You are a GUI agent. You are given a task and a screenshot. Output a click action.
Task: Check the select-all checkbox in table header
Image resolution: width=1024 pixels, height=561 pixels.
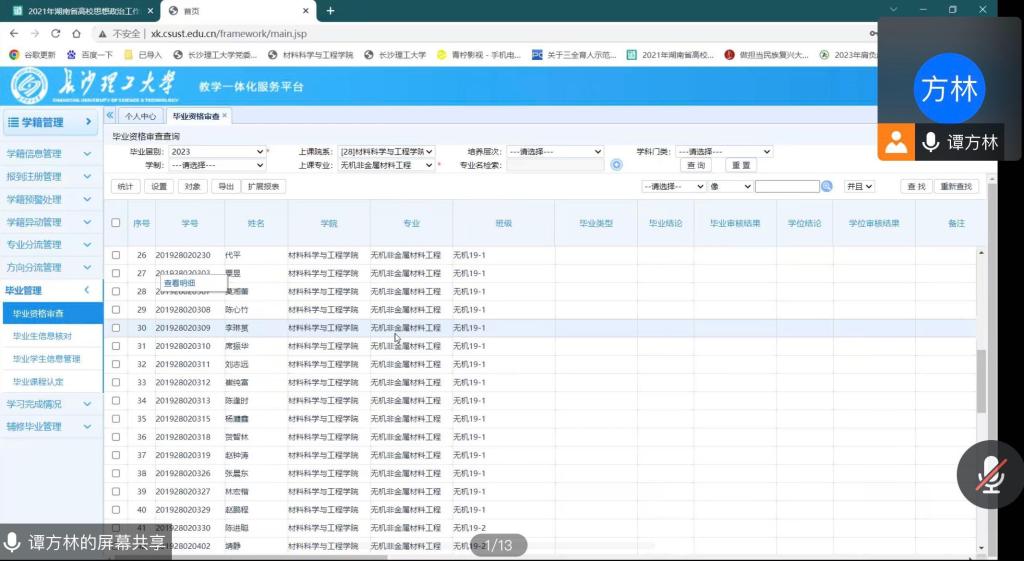click(x=116, y=223)
